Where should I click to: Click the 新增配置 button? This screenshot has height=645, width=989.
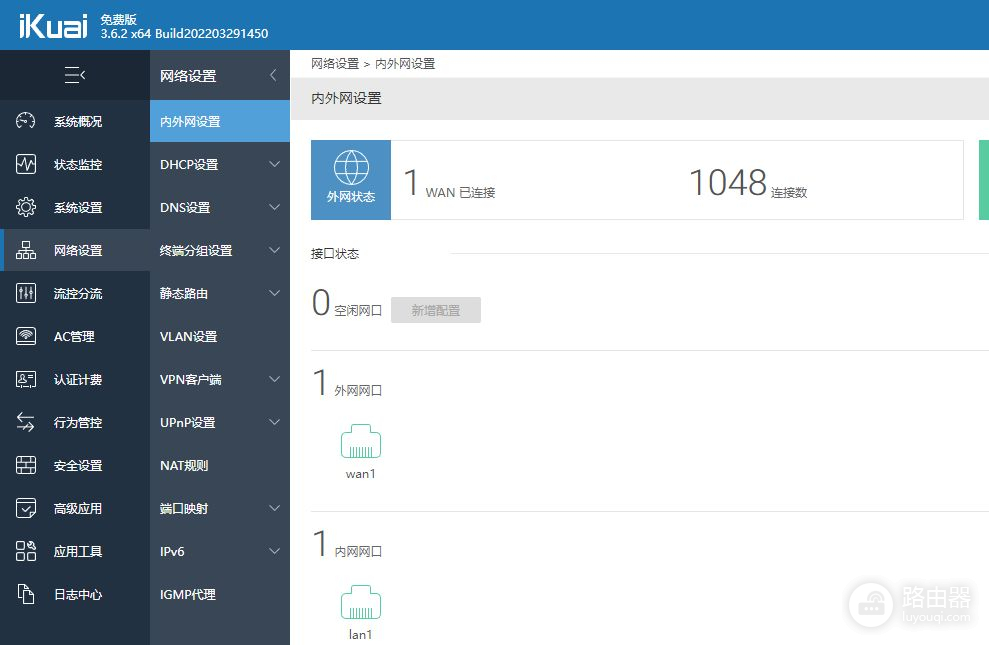tap(435, 310)
